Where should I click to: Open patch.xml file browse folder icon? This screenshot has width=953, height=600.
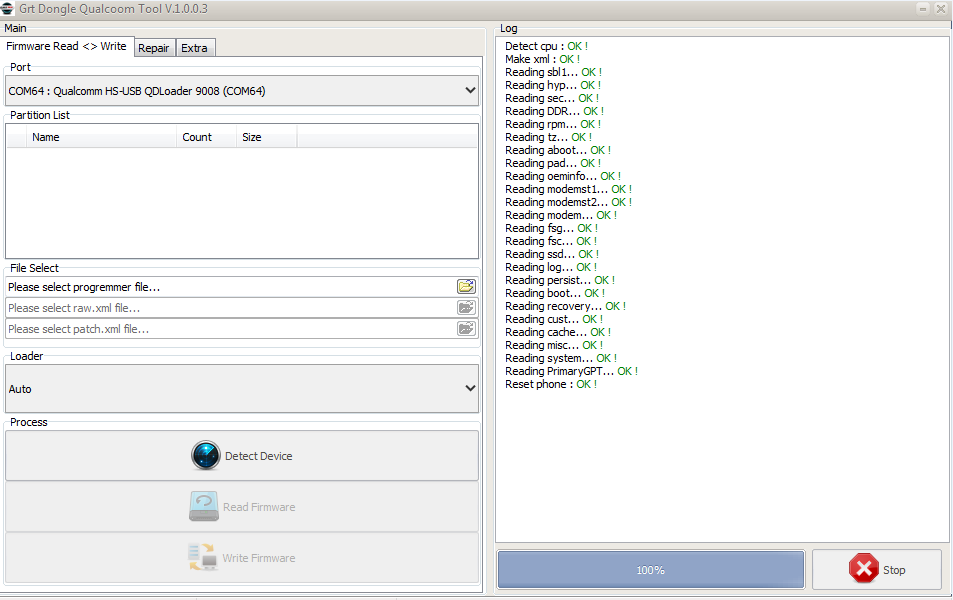tap(466, 329)
